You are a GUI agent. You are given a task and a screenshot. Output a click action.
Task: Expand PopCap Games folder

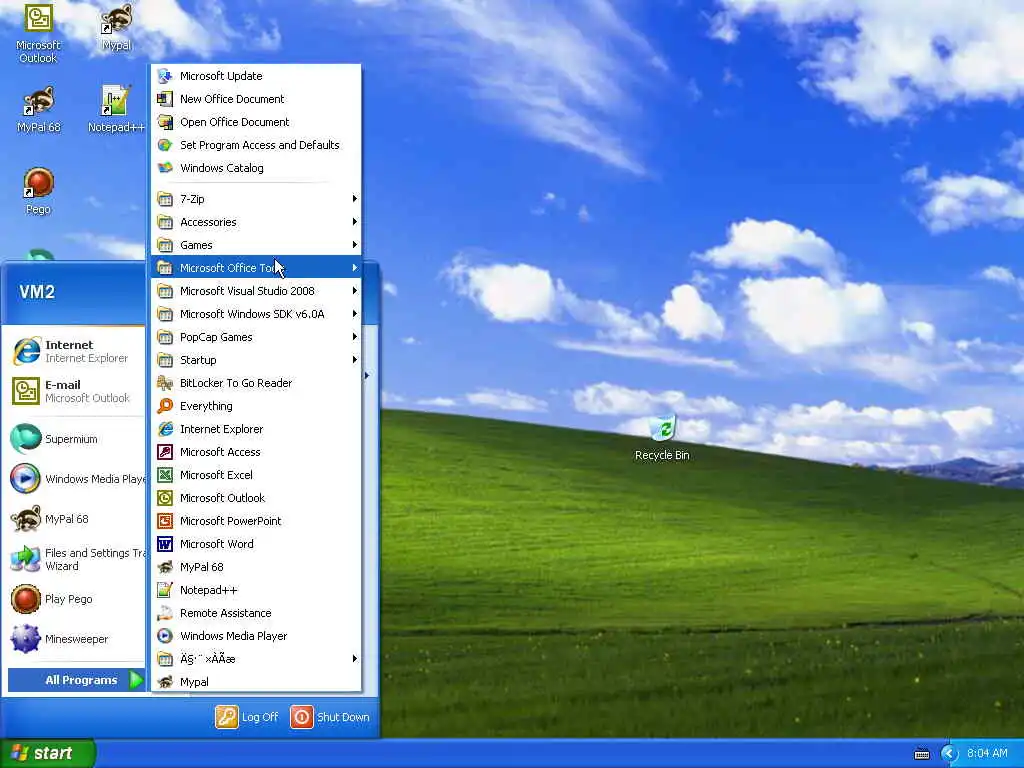tap(256, 337)
